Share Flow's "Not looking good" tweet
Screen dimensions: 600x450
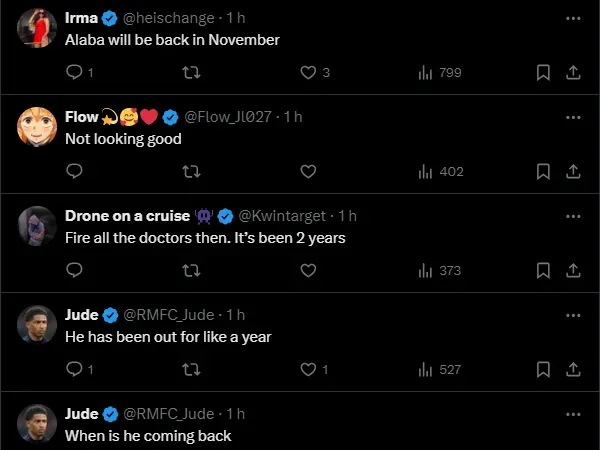(x=573, y=171)
